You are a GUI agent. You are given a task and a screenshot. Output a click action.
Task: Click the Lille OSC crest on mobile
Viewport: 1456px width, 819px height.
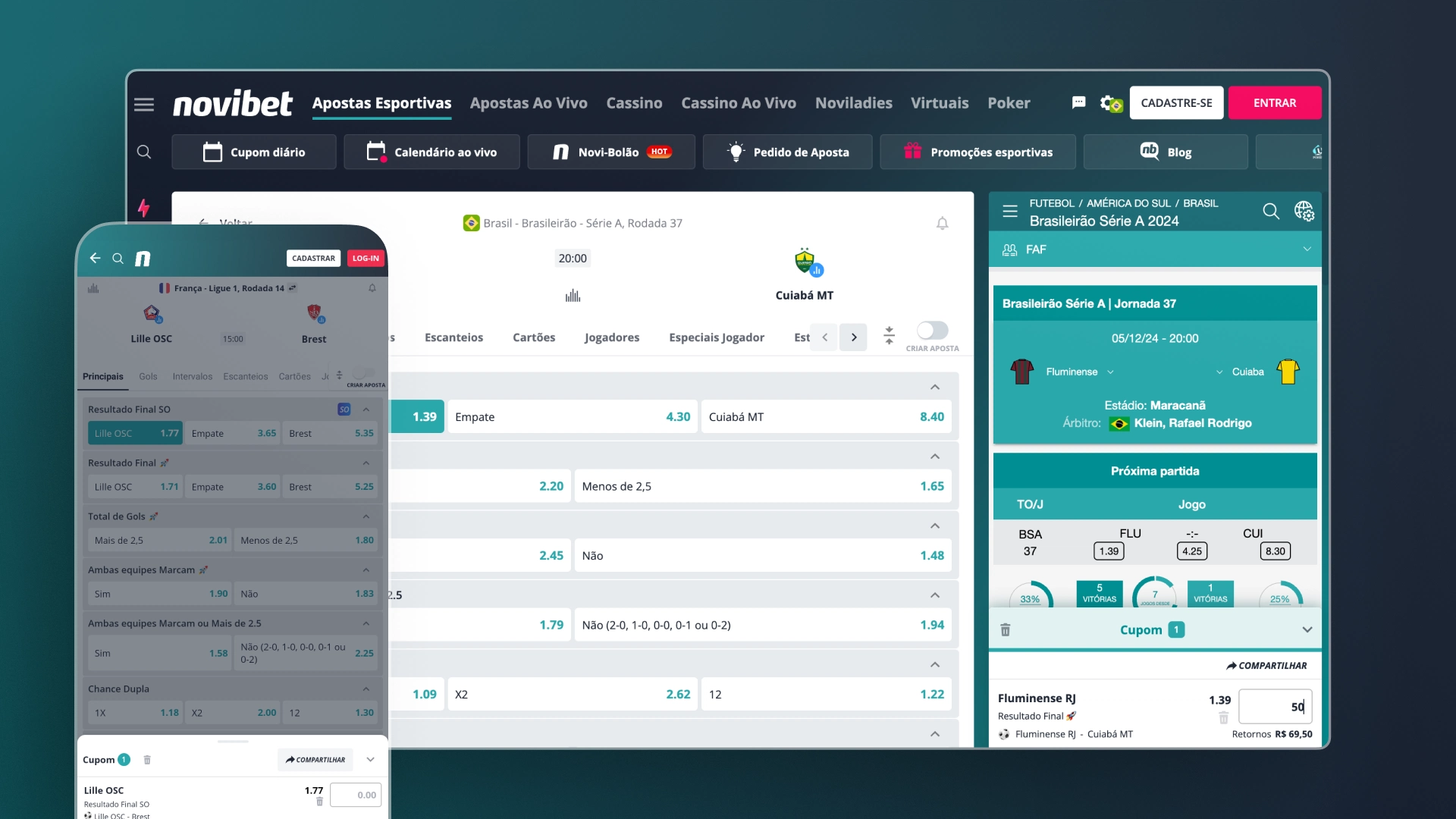[152, 314]
